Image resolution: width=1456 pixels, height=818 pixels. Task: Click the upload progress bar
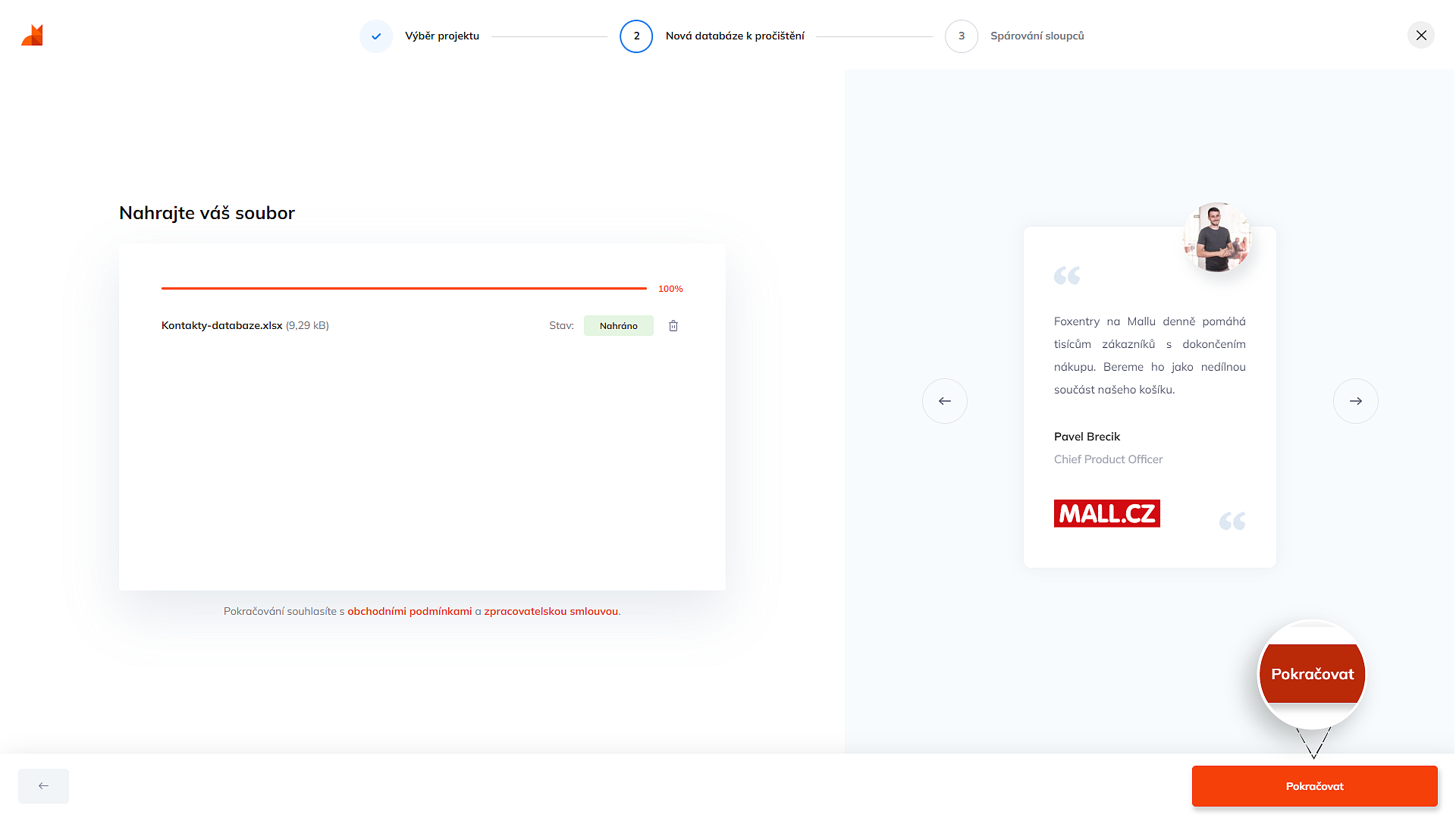tap(403, 289)
